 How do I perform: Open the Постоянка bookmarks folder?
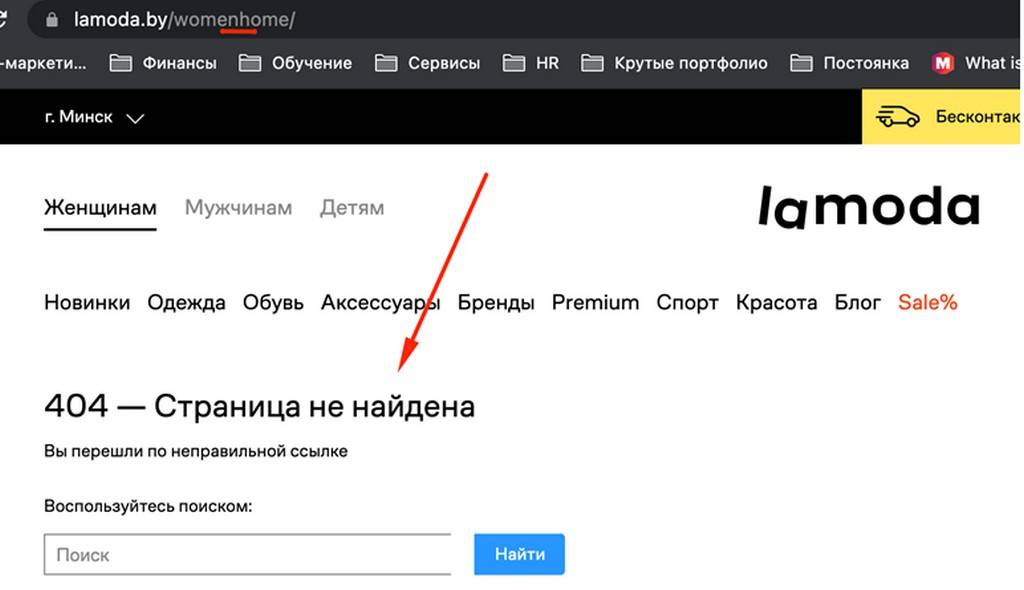[849, 63]
